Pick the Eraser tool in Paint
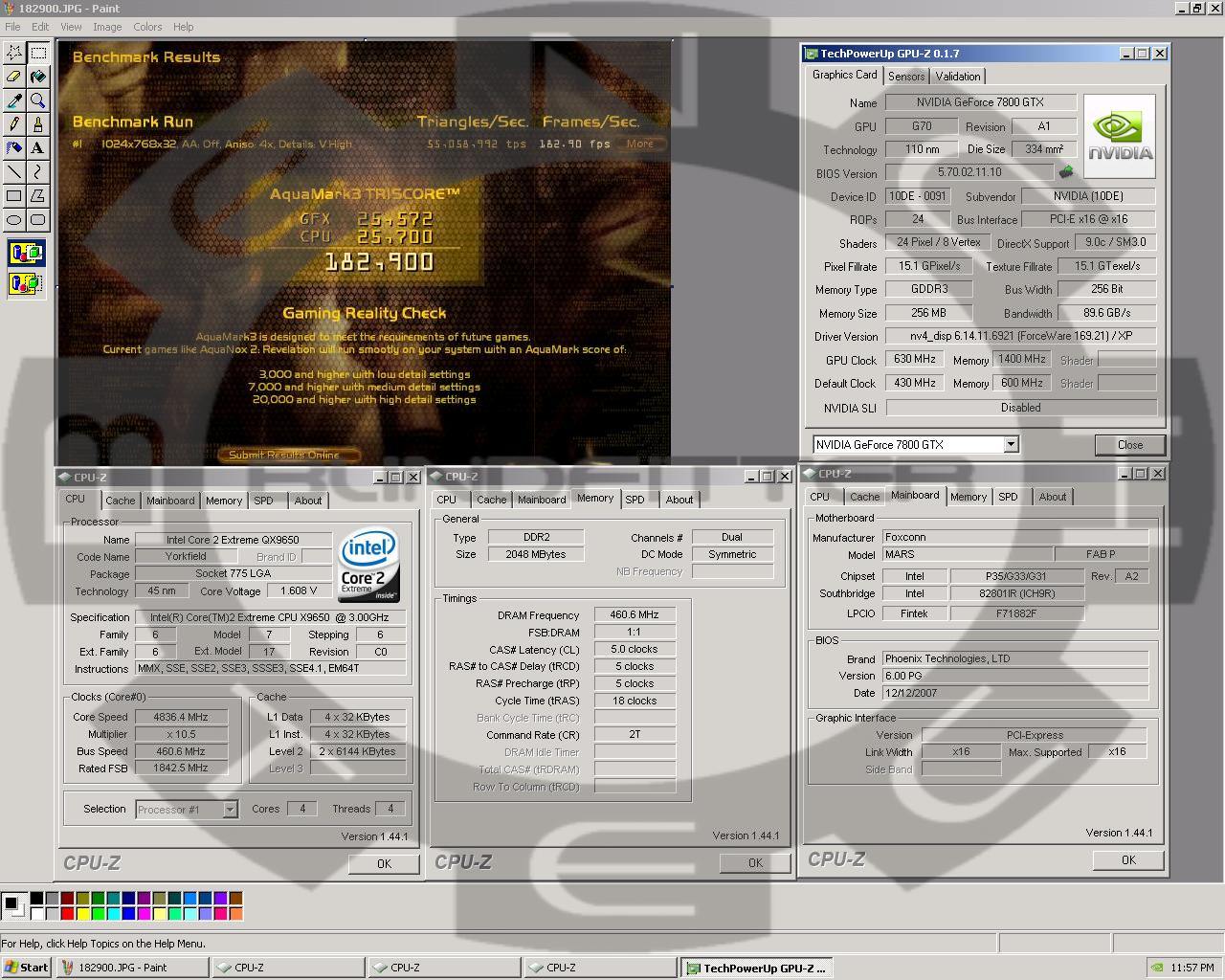 click(x=14, y=77)
